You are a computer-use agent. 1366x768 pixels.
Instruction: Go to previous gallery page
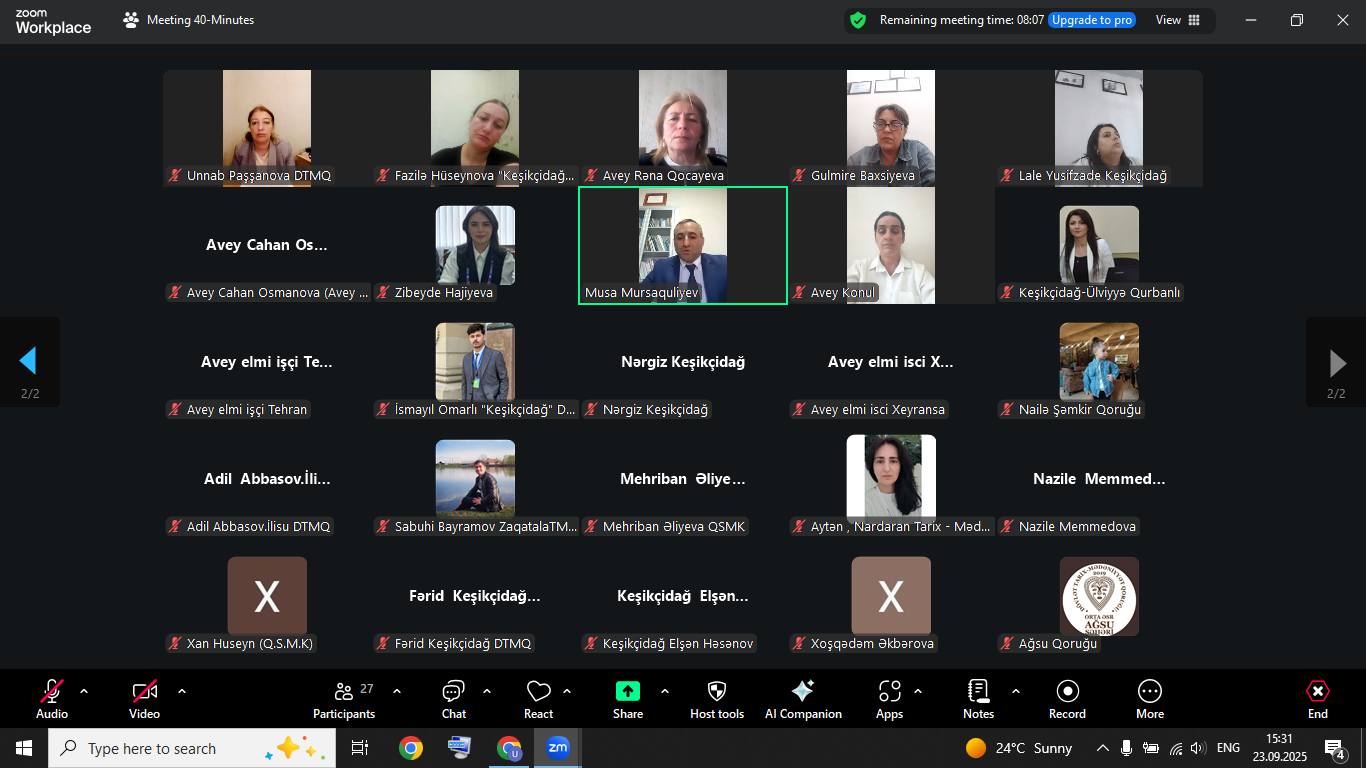tap(29, 362)
